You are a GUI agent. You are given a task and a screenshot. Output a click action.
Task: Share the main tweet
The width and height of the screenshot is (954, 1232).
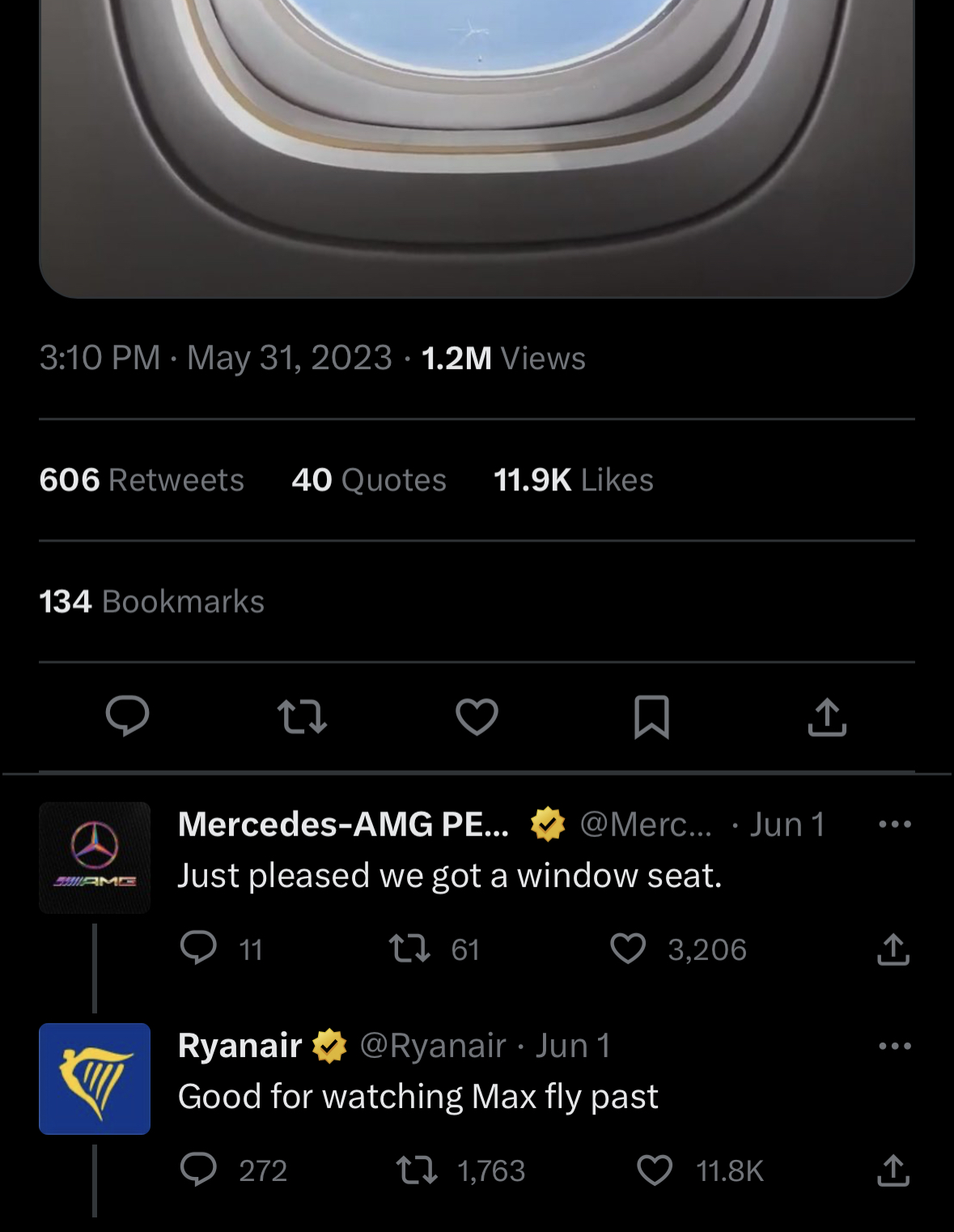(826, 716)
